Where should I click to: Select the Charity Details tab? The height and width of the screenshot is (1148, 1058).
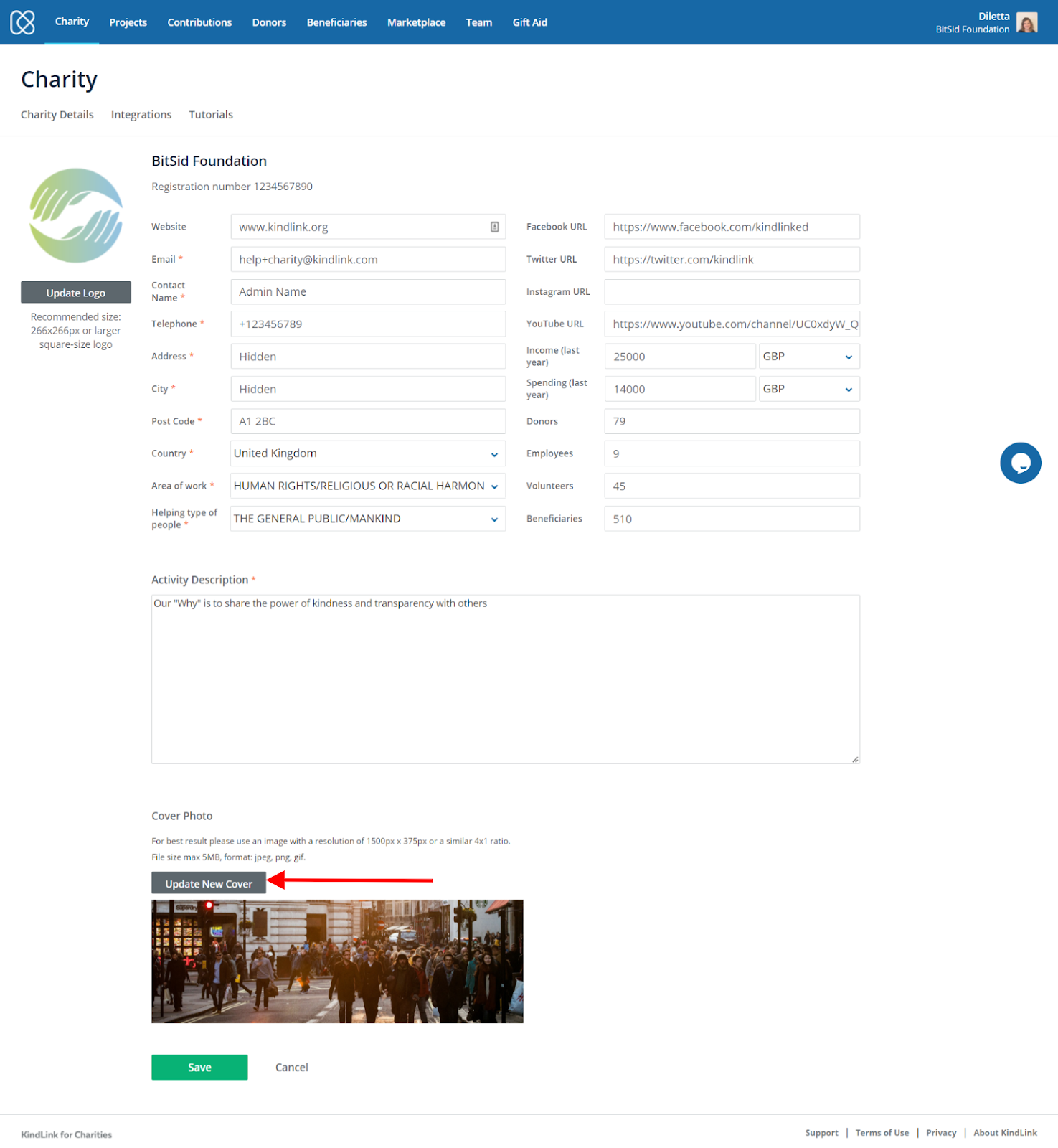tap(57, 115)
